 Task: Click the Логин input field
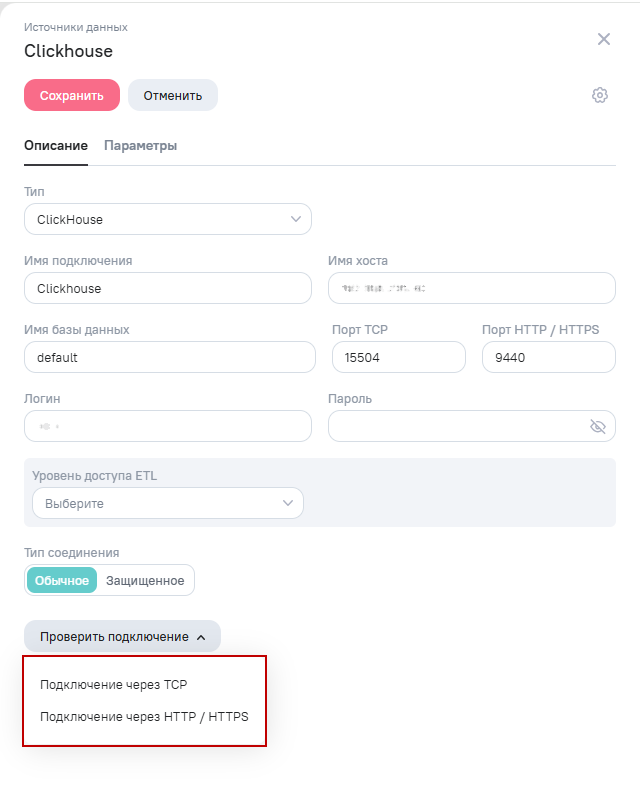[168, 426]
